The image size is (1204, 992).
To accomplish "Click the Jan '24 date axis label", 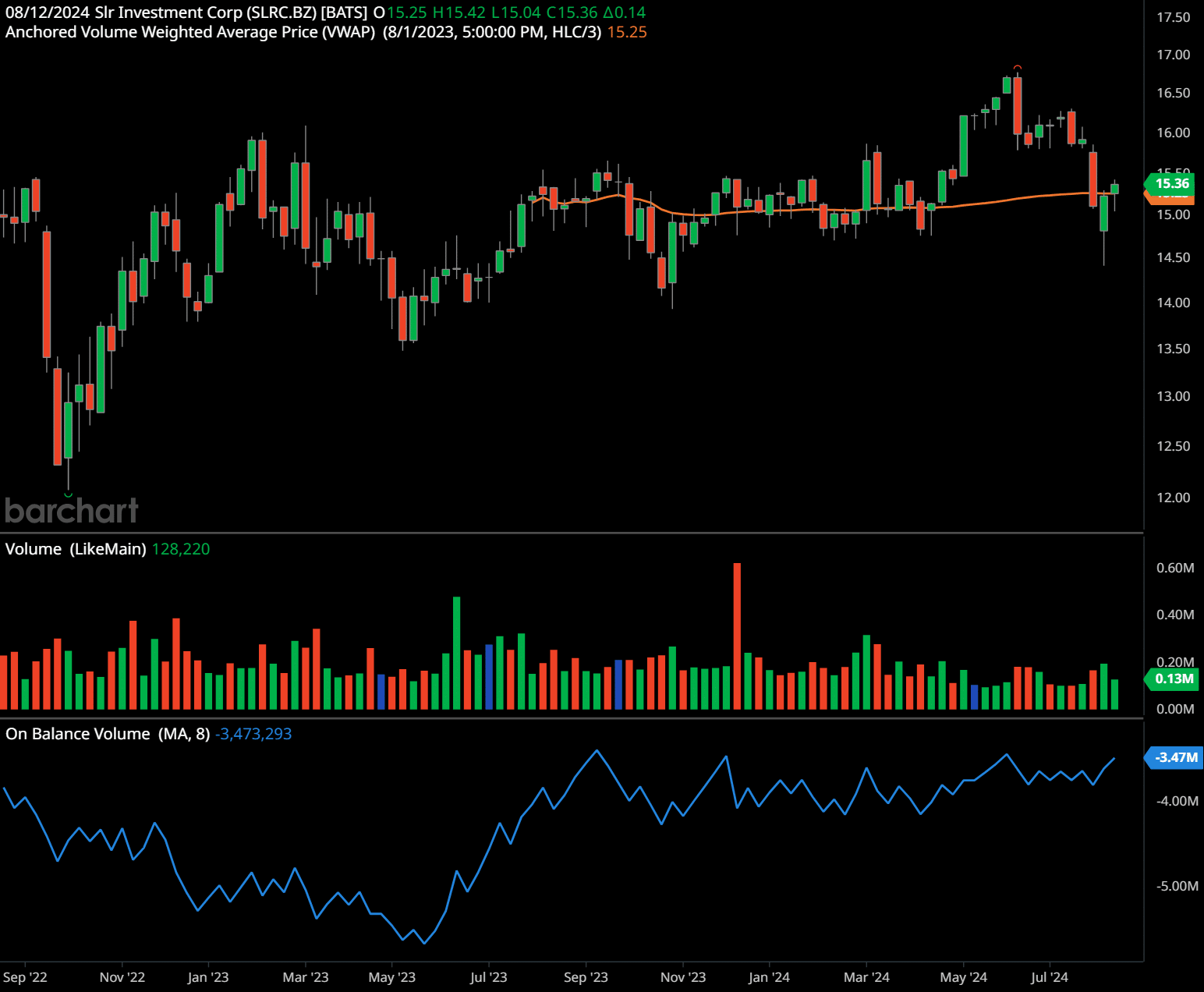I will [769, 977].
